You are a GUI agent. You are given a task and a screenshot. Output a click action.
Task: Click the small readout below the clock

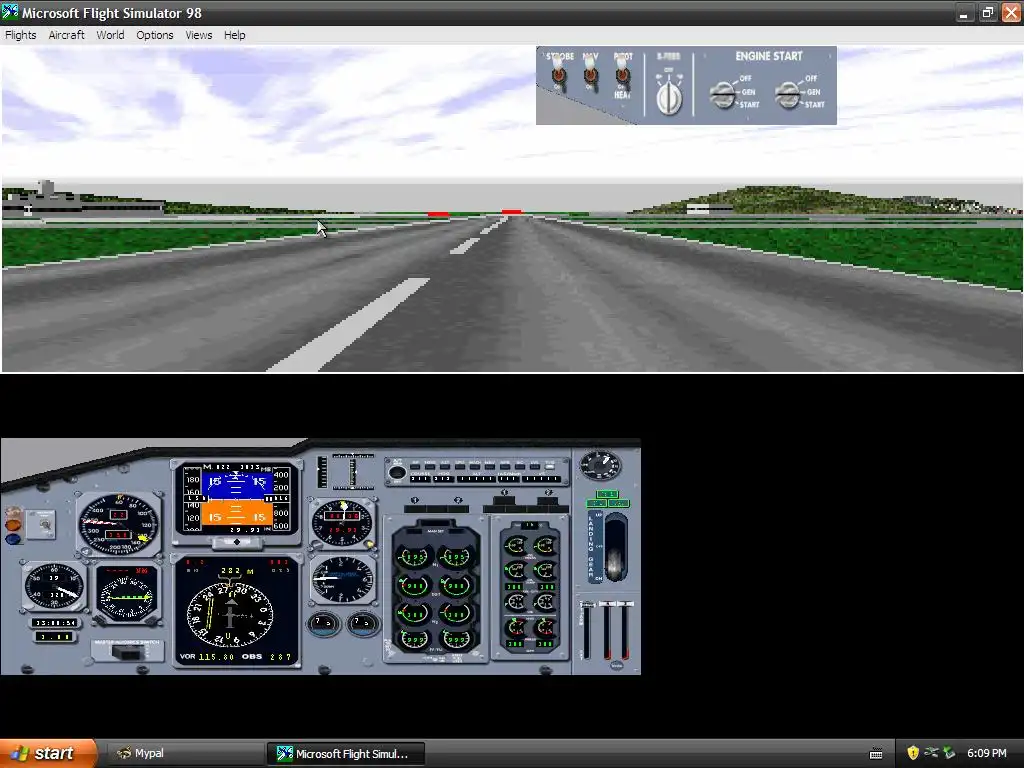coord(55,636)
